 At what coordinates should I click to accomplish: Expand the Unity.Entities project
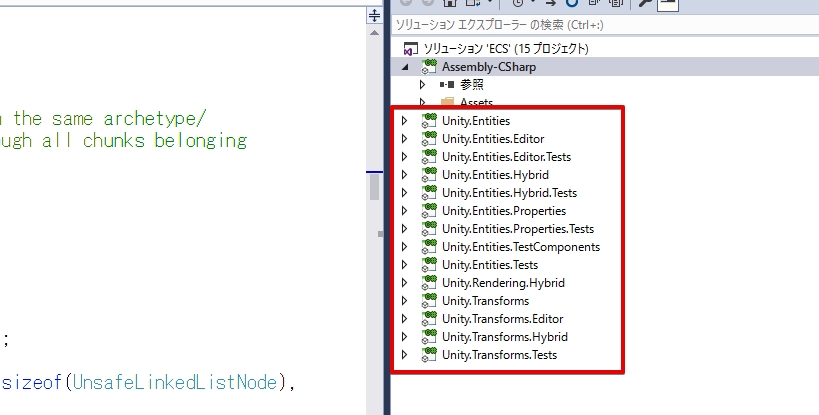(404, 121)
